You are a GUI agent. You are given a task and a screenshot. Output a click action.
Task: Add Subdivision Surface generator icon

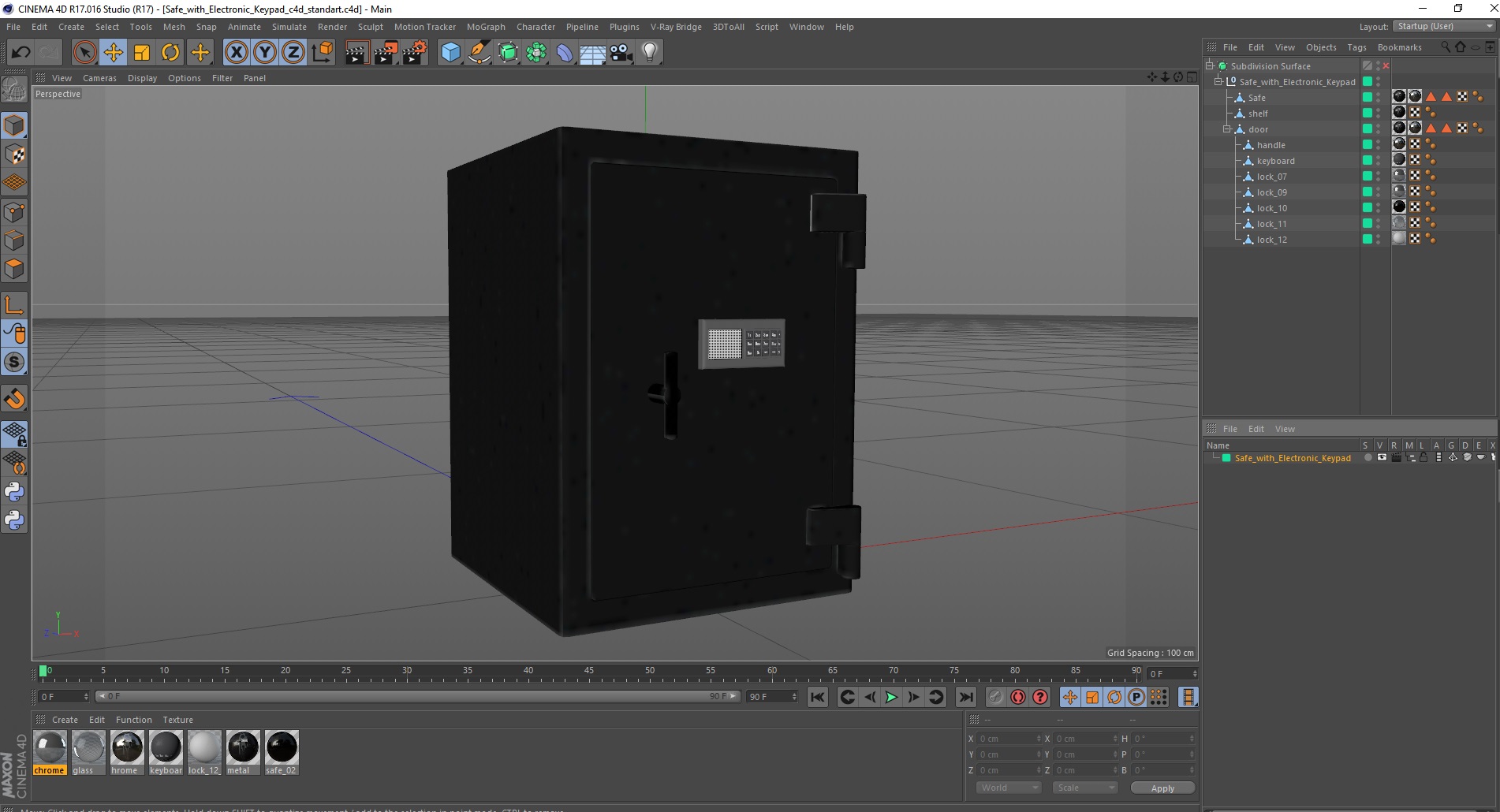[x=508, y=53]
